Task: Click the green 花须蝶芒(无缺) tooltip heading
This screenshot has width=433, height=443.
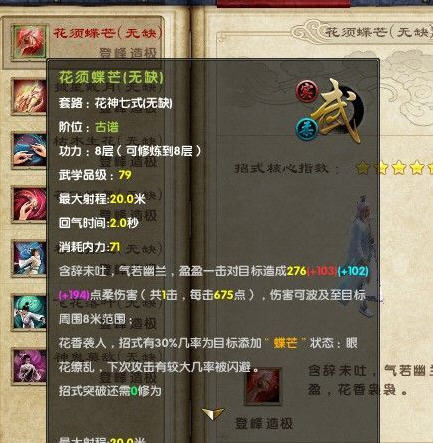Action: pos(111,77)
